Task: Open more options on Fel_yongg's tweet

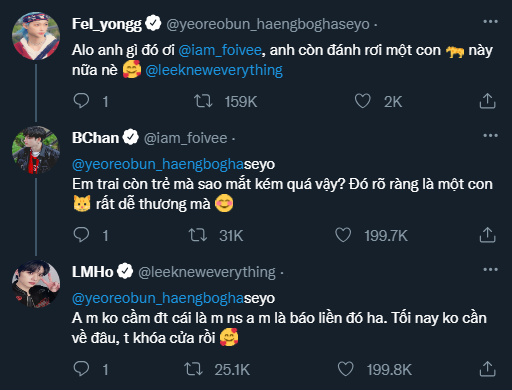Action: (490, 22)
